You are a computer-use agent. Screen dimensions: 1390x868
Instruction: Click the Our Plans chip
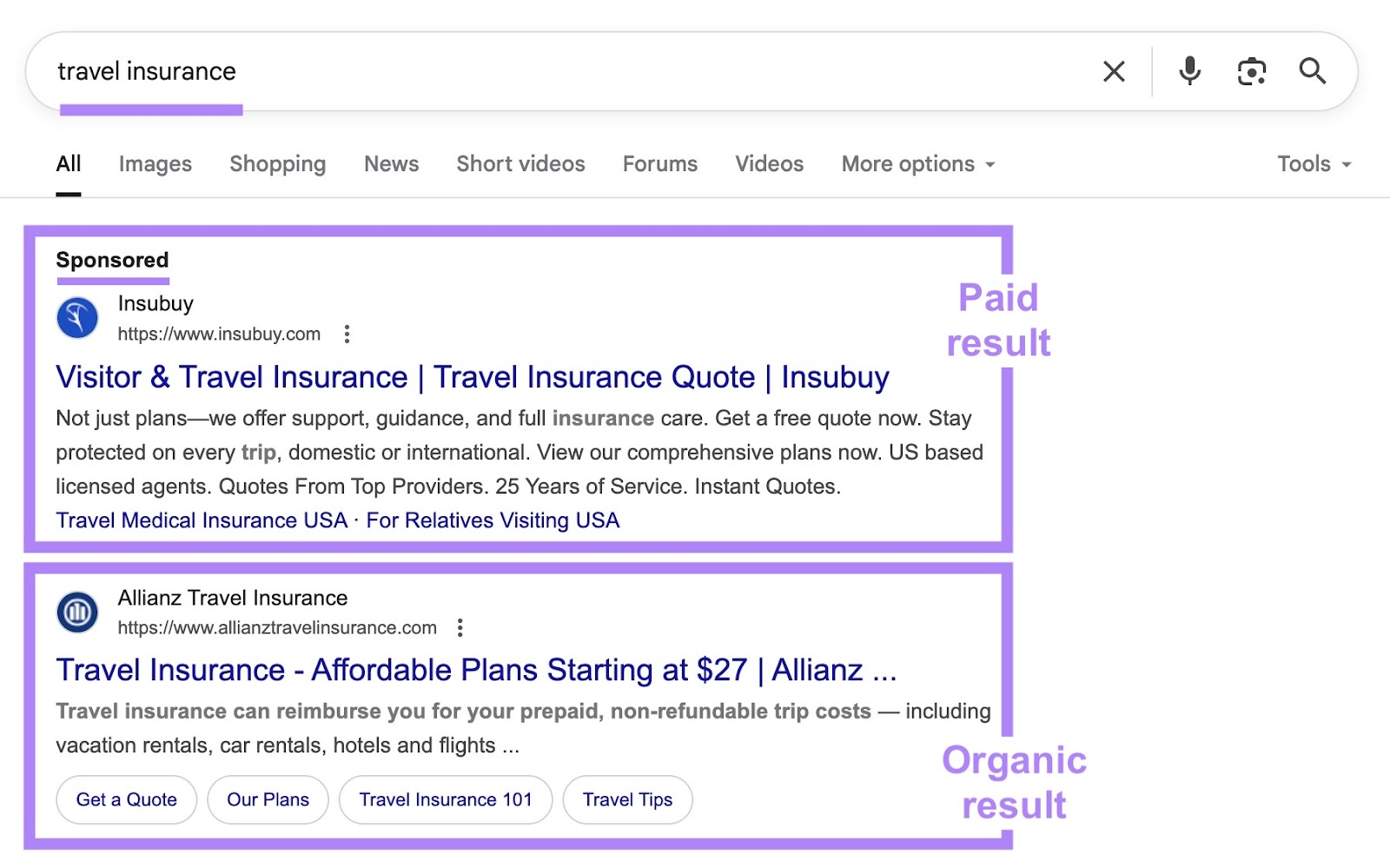coord(268,799)
